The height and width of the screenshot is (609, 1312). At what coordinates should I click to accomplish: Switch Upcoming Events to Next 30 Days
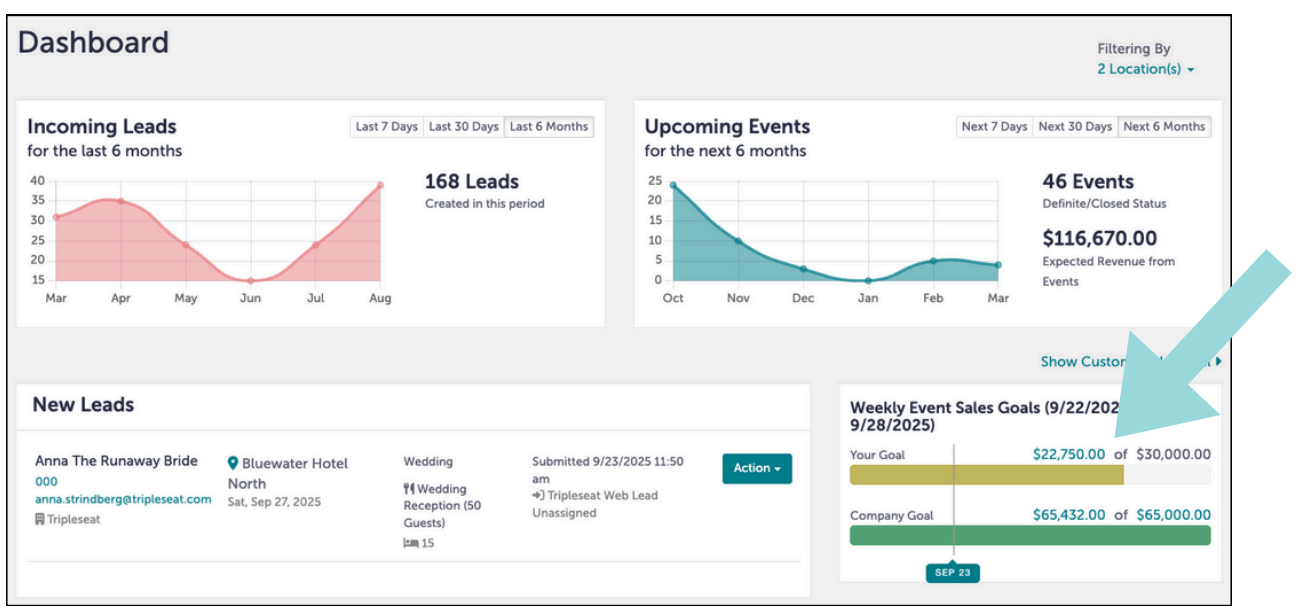[1075, 127]
